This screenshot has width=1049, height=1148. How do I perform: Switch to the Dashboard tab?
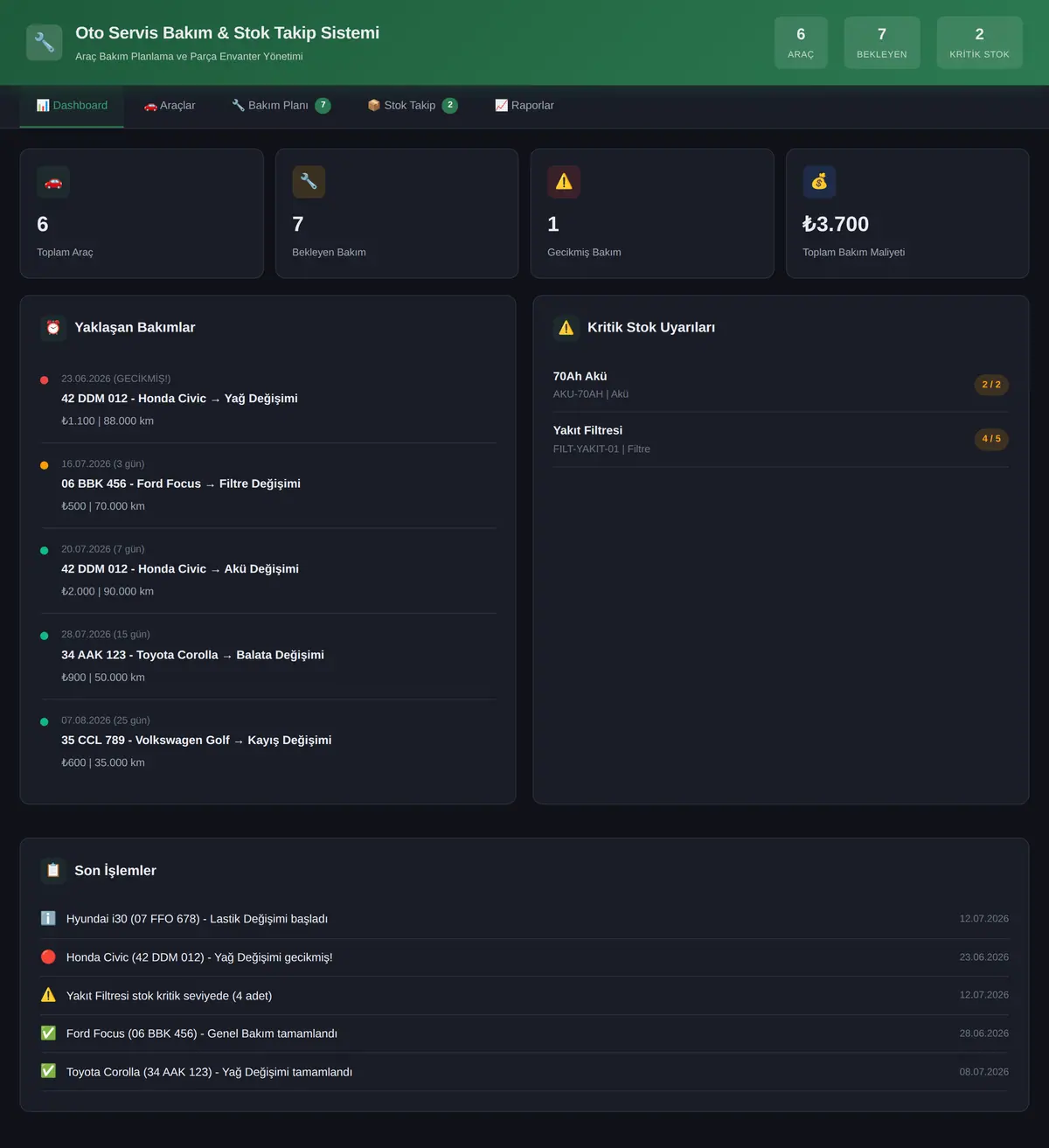(72, 106)
